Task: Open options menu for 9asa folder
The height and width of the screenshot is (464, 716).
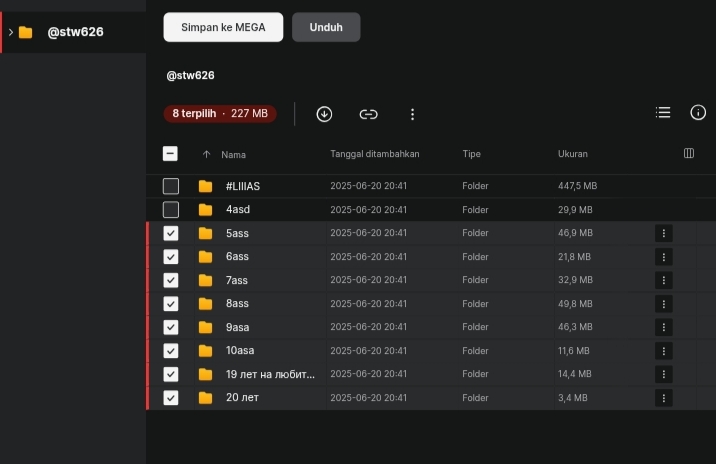Action: 663,327
